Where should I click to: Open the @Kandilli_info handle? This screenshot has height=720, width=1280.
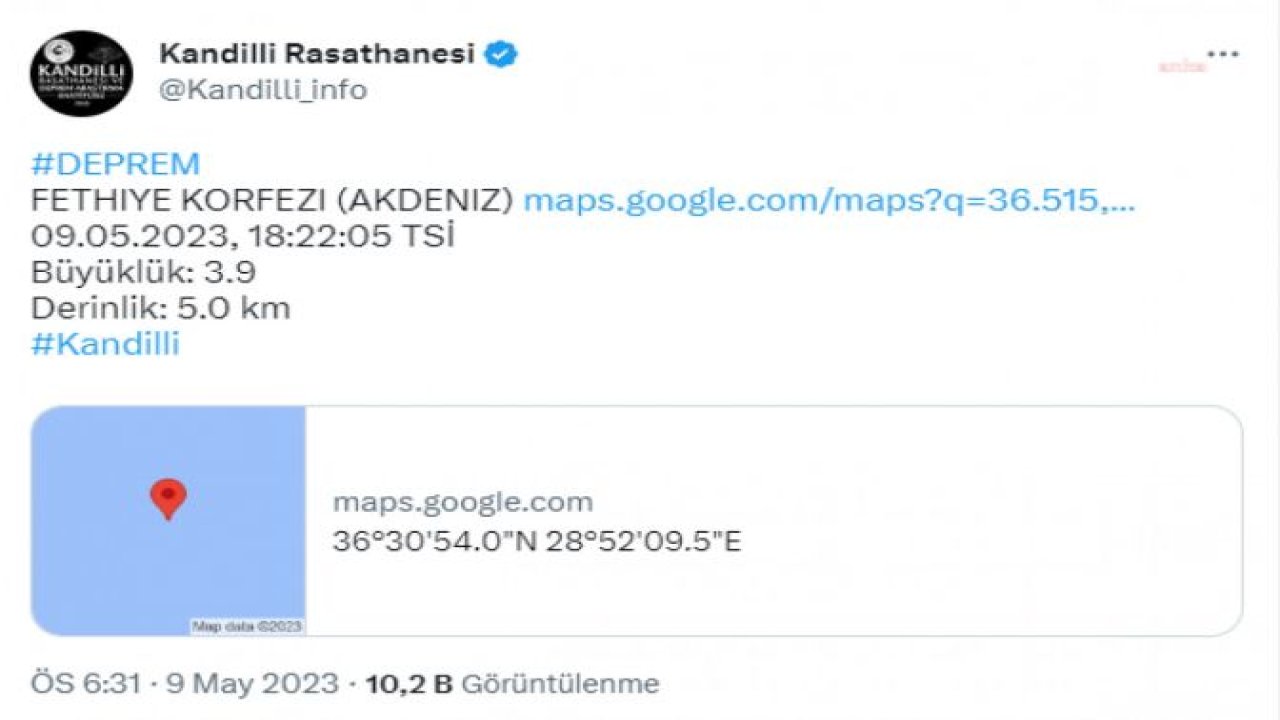pyautogui.click(x=263, y=90)
